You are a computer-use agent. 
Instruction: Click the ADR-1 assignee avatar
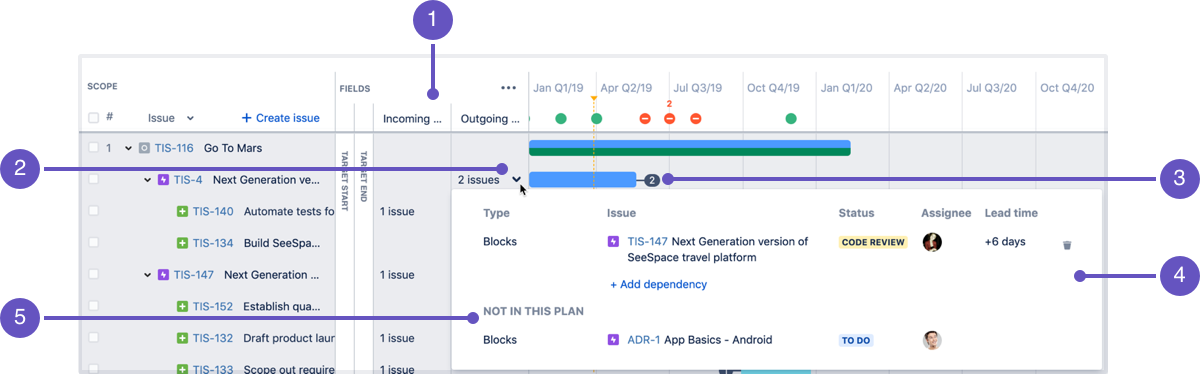932,340
